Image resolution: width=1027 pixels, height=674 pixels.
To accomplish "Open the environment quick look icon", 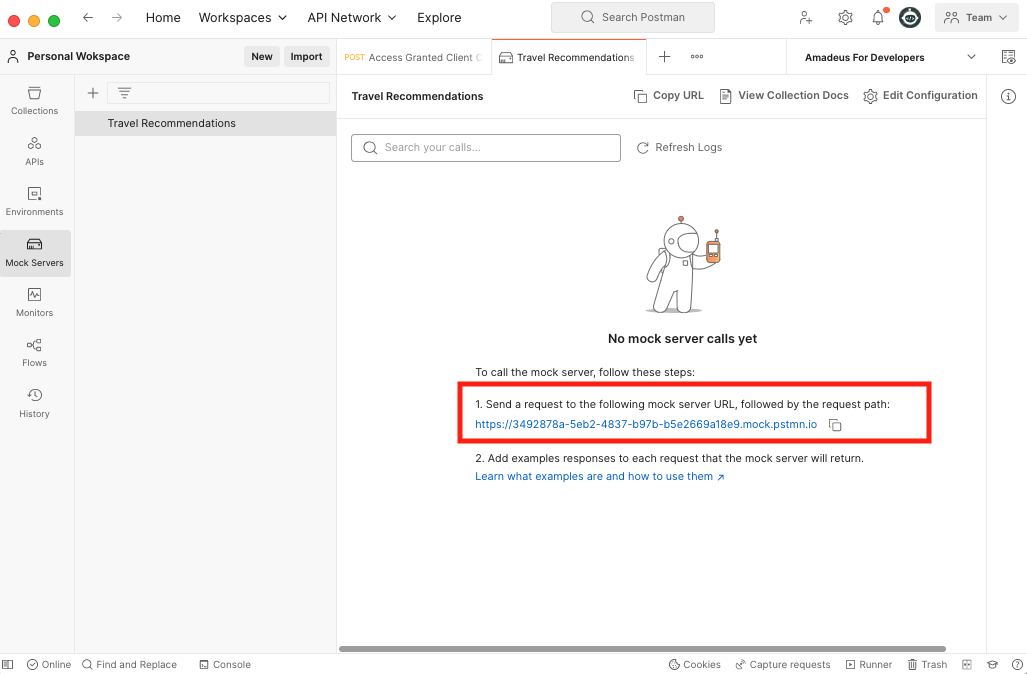I will click(x=1009, y=57).
